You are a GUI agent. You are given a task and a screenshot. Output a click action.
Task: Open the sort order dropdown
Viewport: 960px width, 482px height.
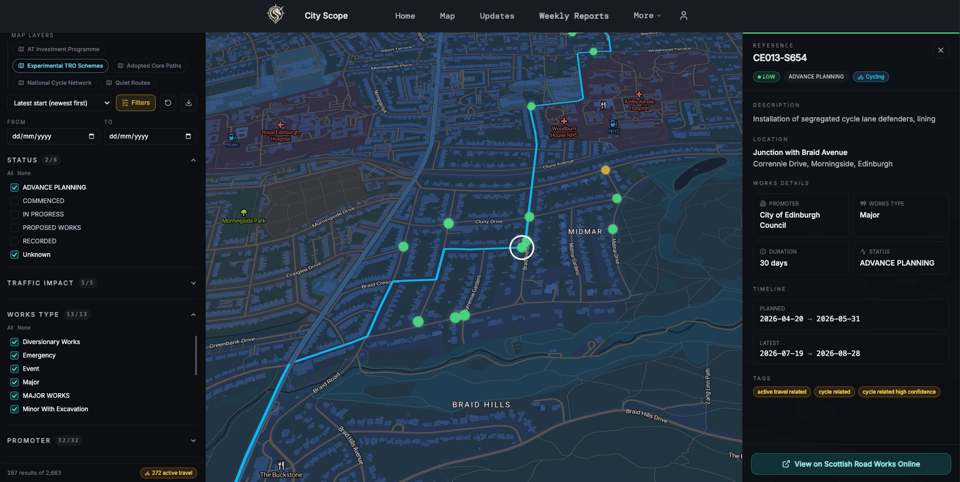click(x=59, y=103)
